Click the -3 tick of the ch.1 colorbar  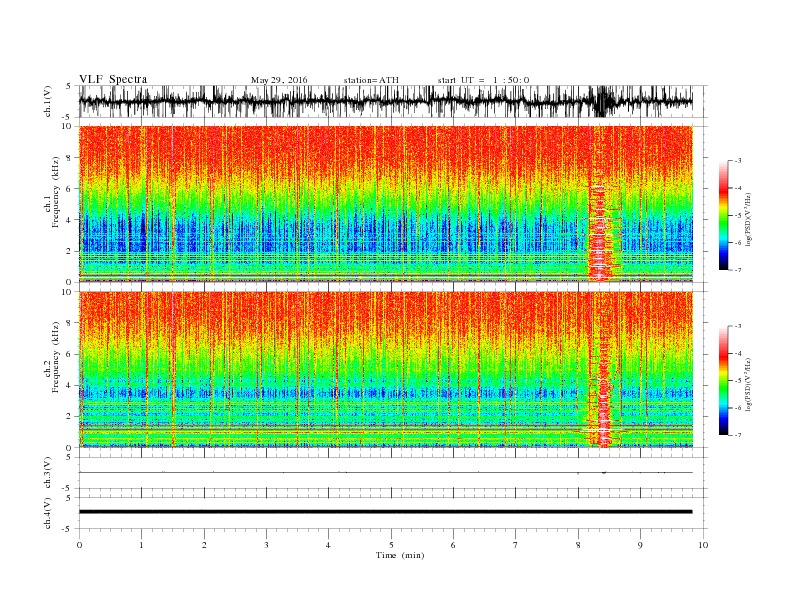pyautogui.click(x=737, y=161)
